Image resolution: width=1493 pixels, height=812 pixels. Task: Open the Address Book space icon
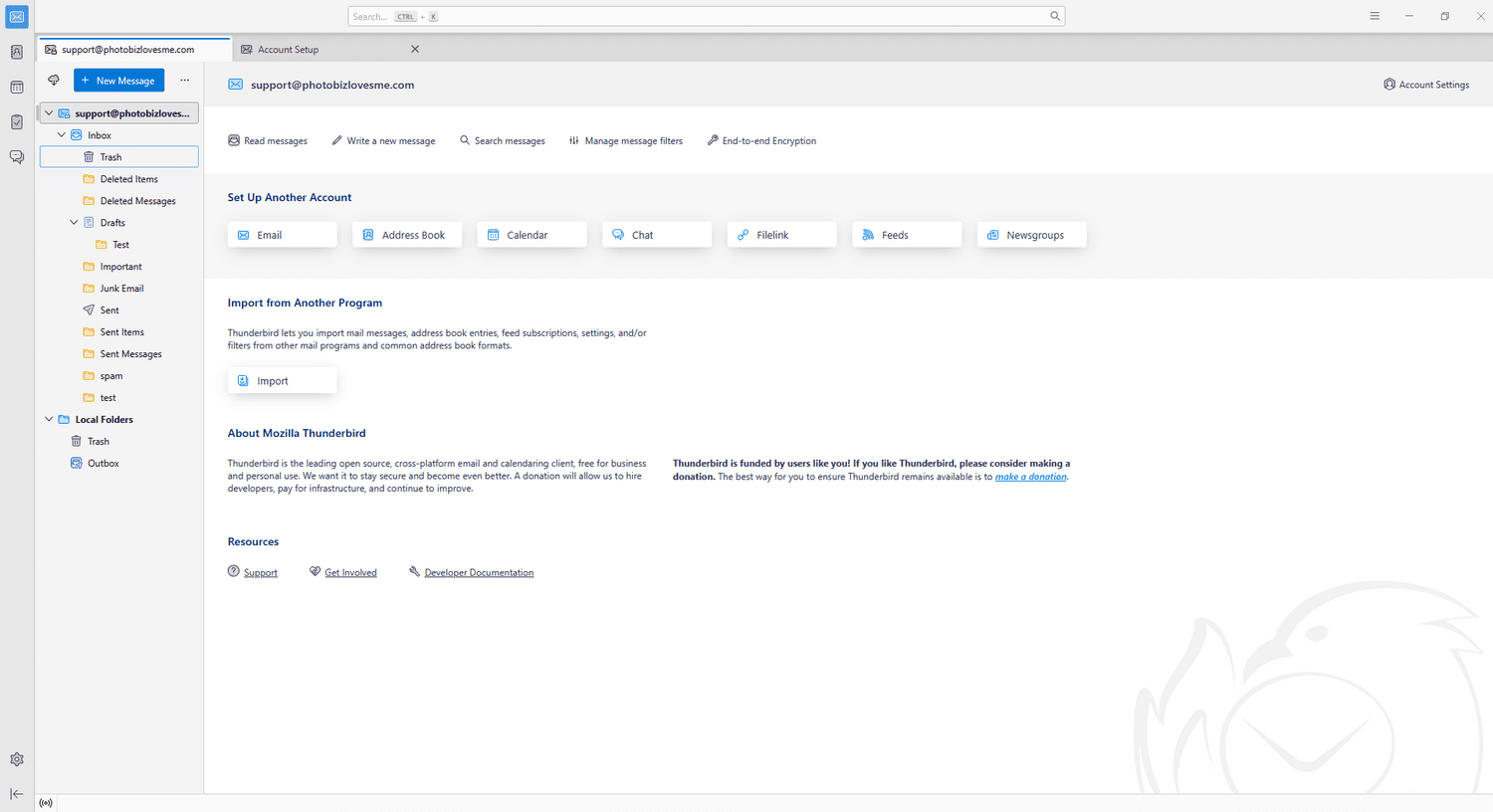[x=17, y=52]
